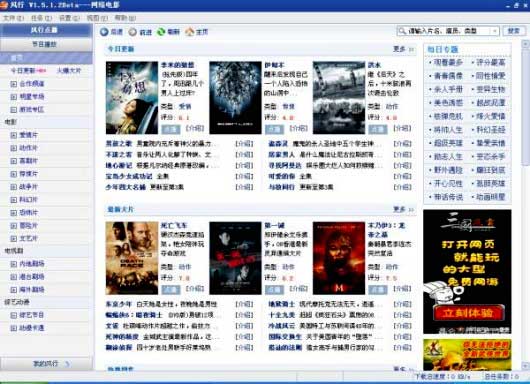
Task: Click the magnifier icon in the search box
Action: [402, 31]
